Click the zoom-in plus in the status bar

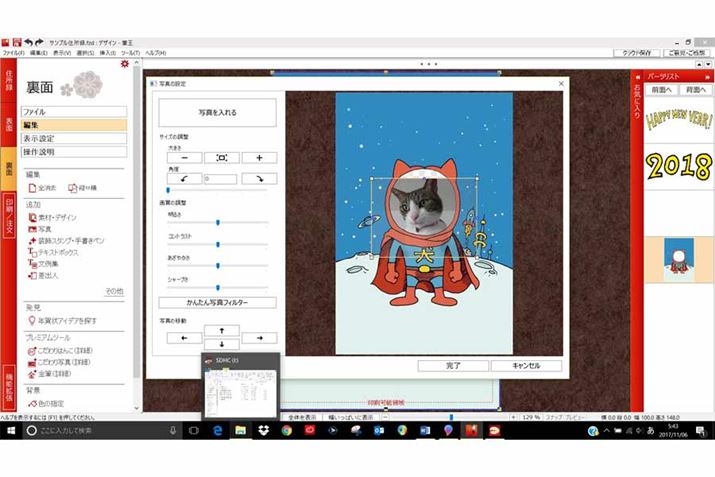coord(513,417)
